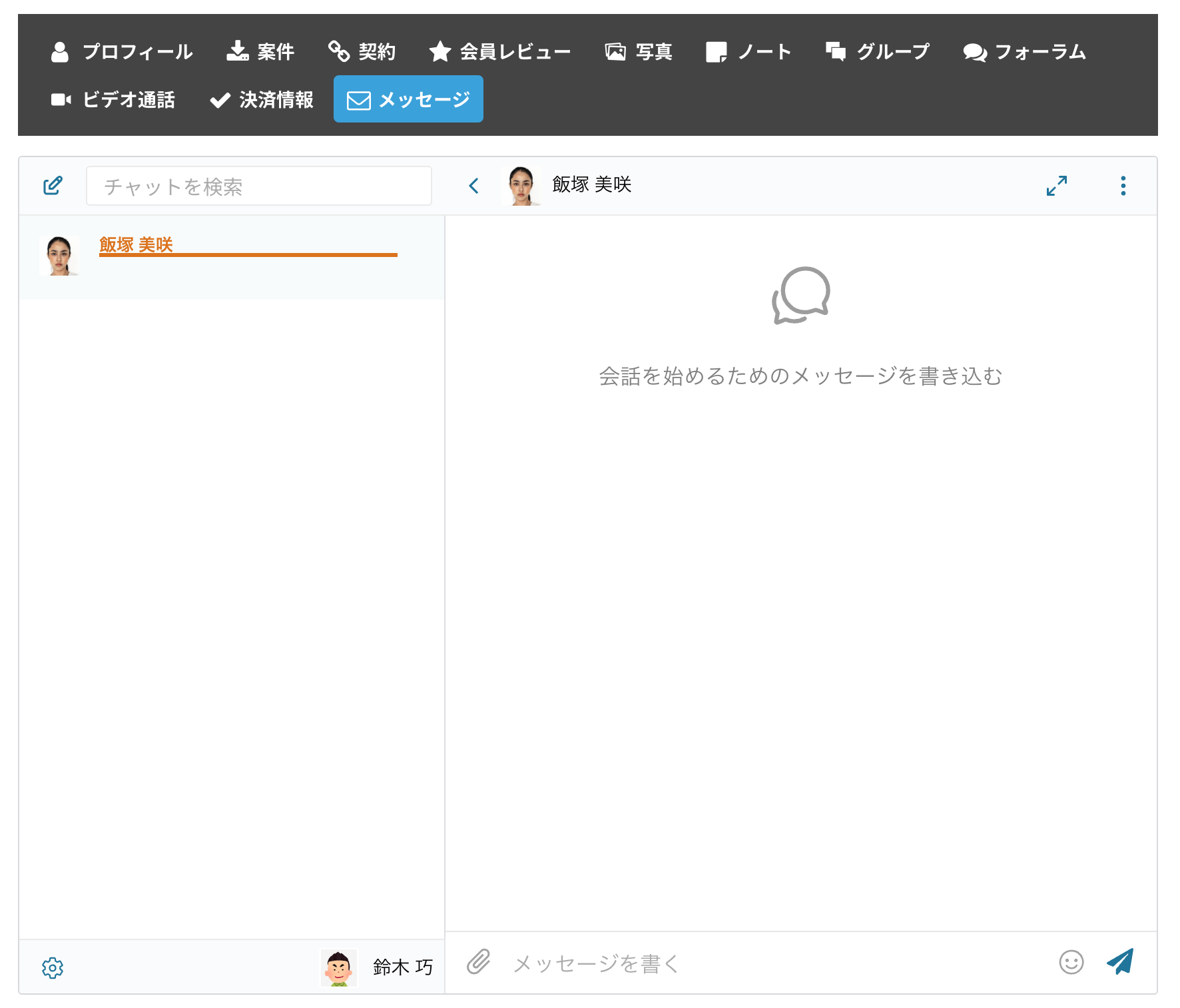Click the チャットを検索 search field
Image resolution: width=1180 pixels, height=1008 pixels.
click(x=259, y=186)
